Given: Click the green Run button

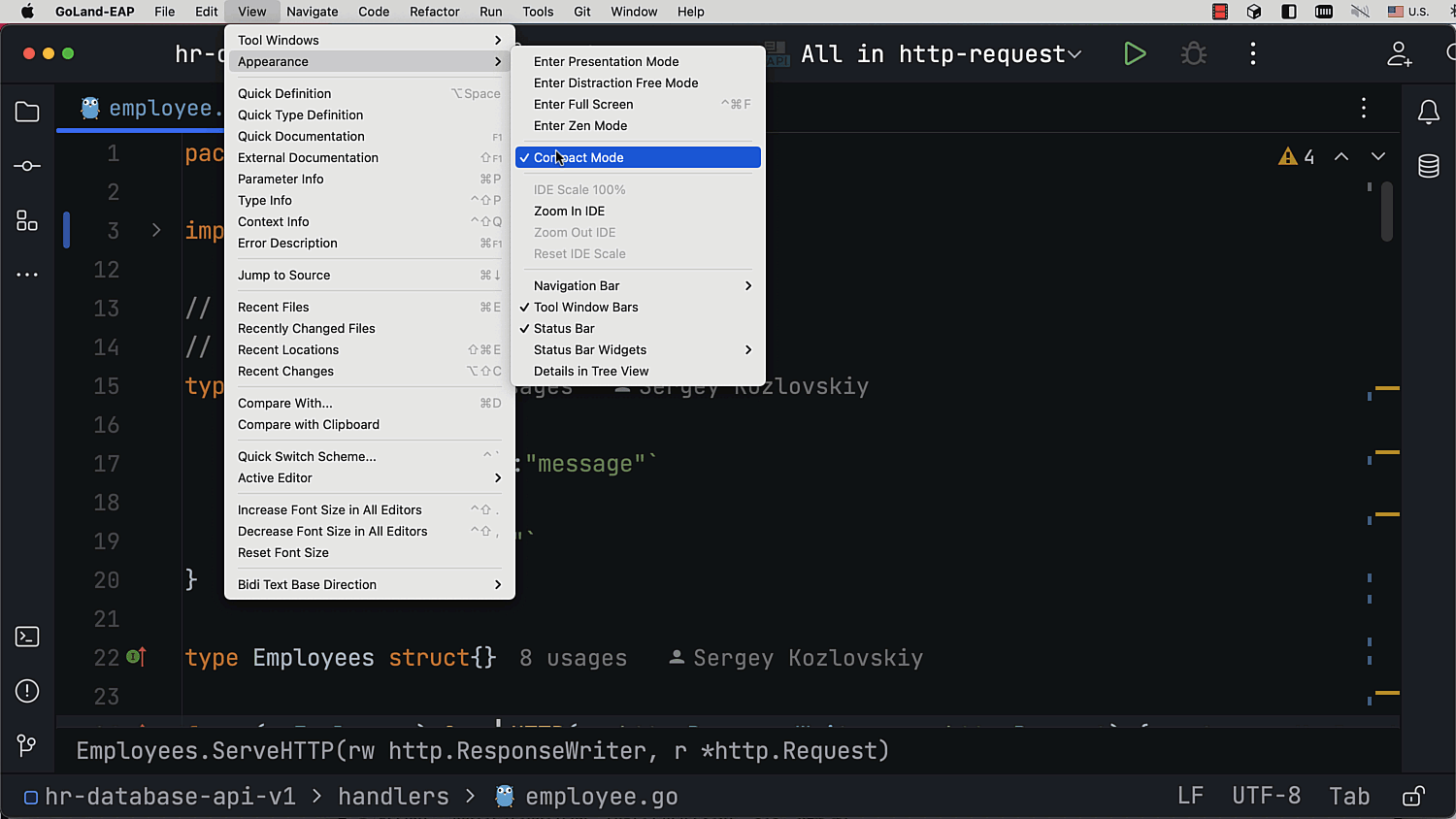Looking at the screenshot, I should pos(1134,54).
